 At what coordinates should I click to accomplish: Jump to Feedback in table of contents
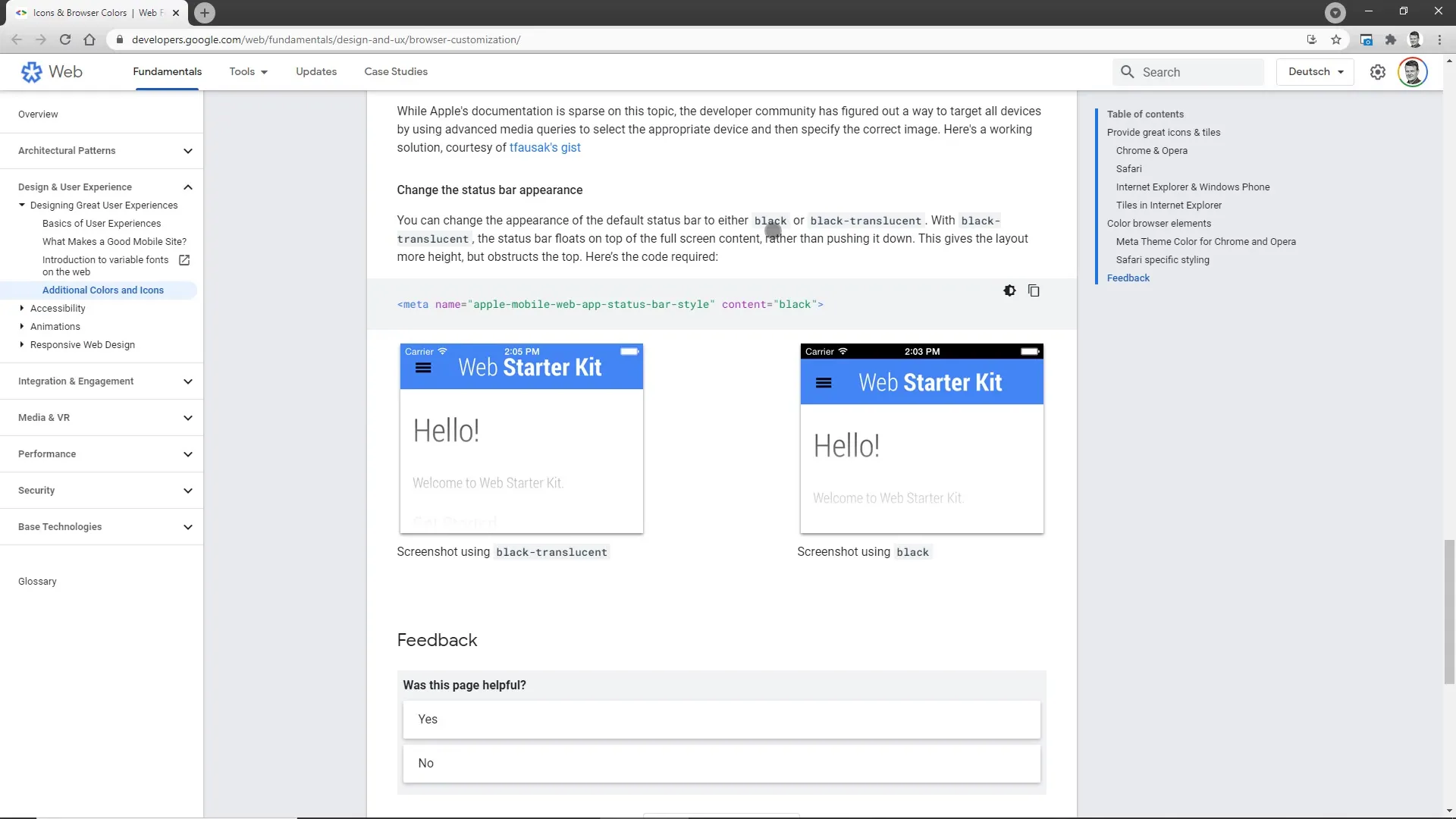(x=1128, y=278)
